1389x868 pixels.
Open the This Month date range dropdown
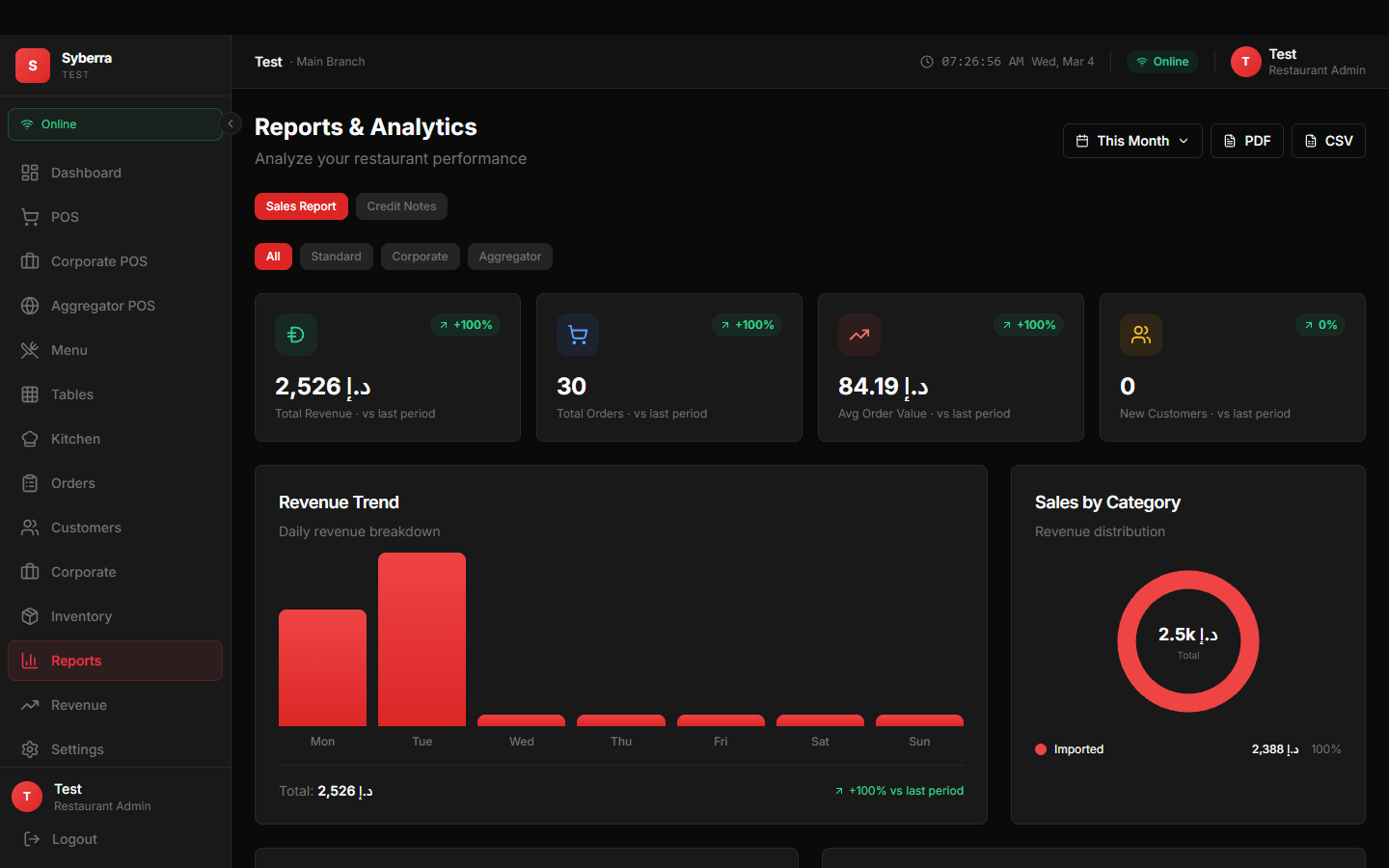[1132, 140]
